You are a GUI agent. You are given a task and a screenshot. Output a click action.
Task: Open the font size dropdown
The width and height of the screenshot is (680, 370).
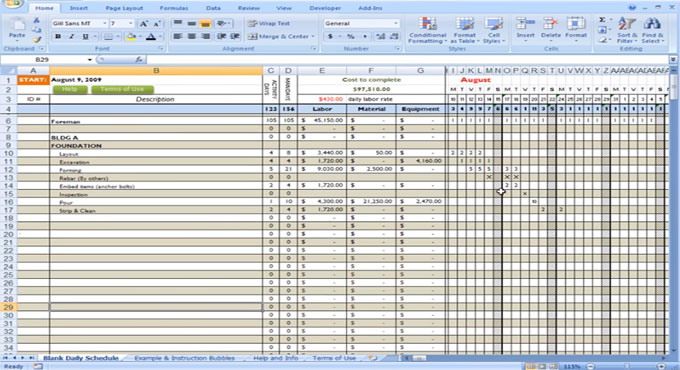click(131, 23)
